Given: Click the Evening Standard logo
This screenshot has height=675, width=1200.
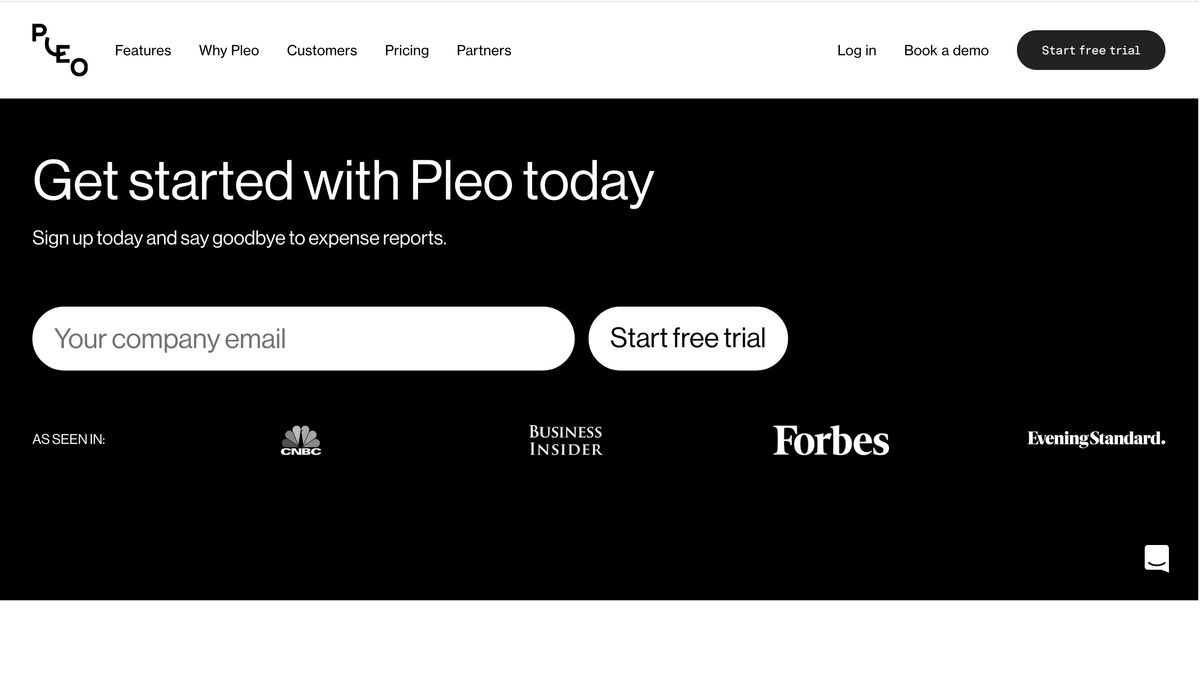Looking at the screenshot, I should [1095, 438].
